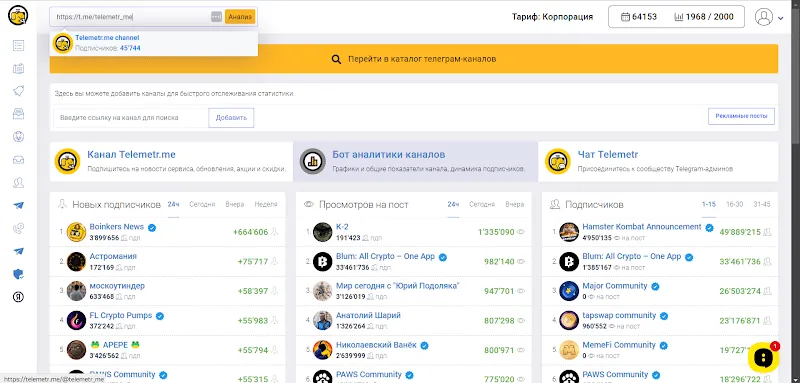Click the Telemetr logo in top-left corner
The height and width of the screenshot is (383, 800).
[x=18, y=15]
